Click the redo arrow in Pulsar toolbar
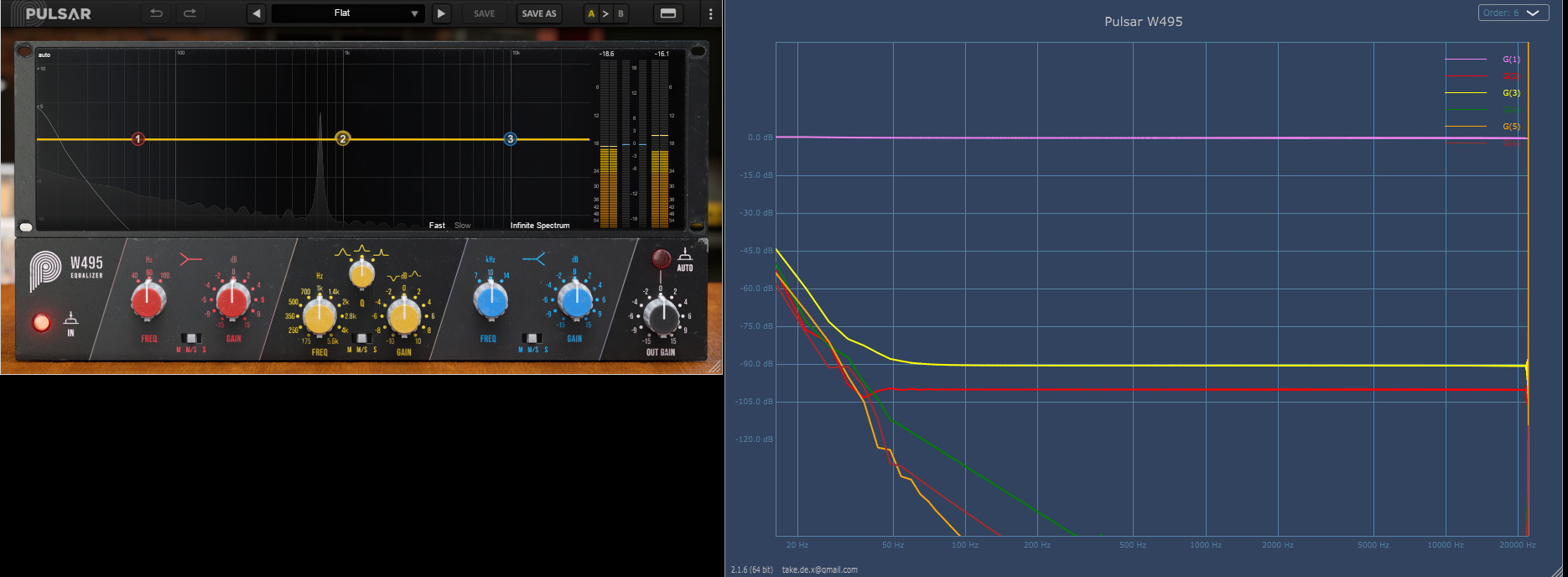 click(x=190, y=13)
